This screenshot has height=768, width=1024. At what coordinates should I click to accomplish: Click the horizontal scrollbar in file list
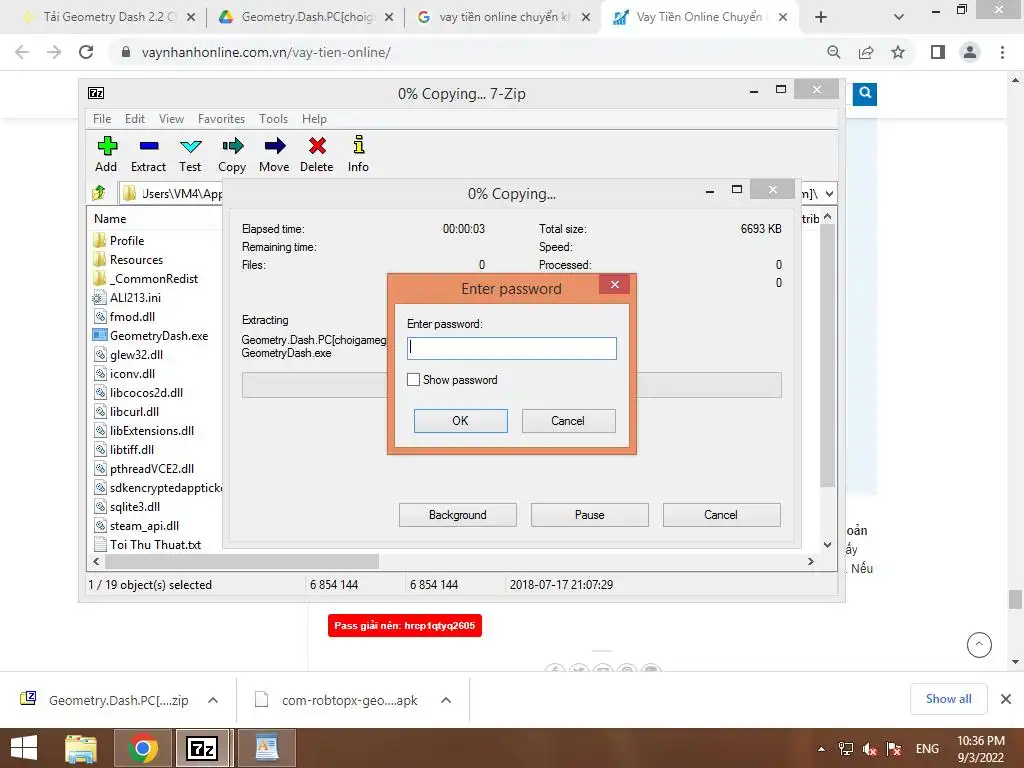pos(242,562)
